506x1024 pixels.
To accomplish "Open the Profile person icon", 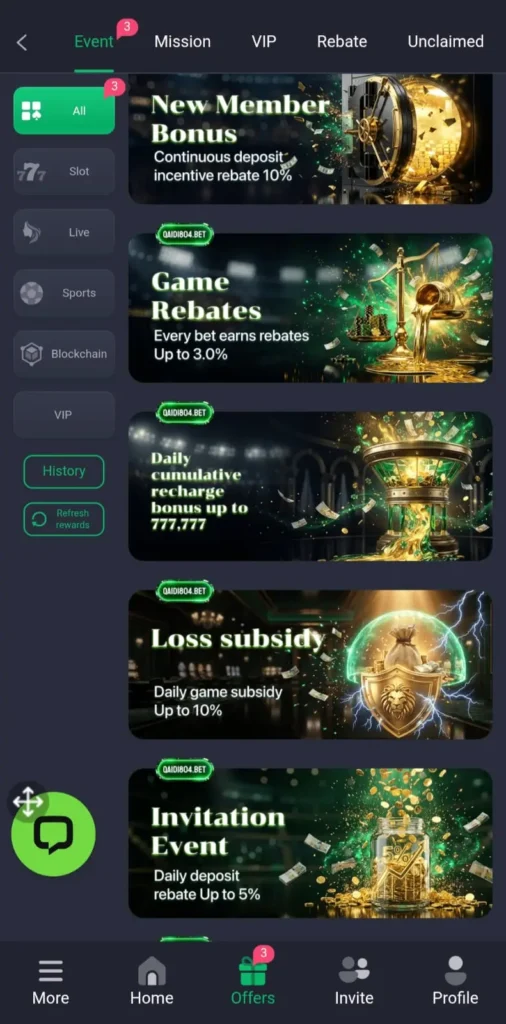I will [455, 970].
